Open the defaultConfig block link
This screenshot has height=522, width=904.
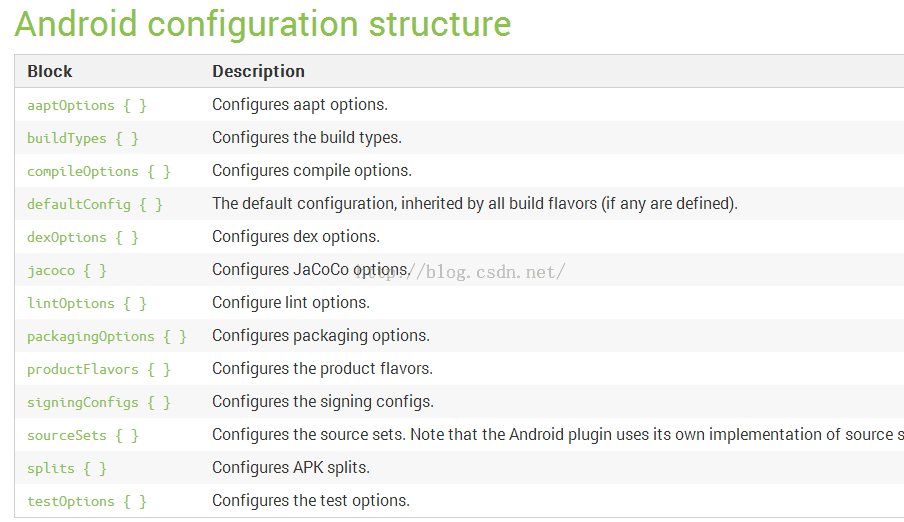click(x=95, y=204)
